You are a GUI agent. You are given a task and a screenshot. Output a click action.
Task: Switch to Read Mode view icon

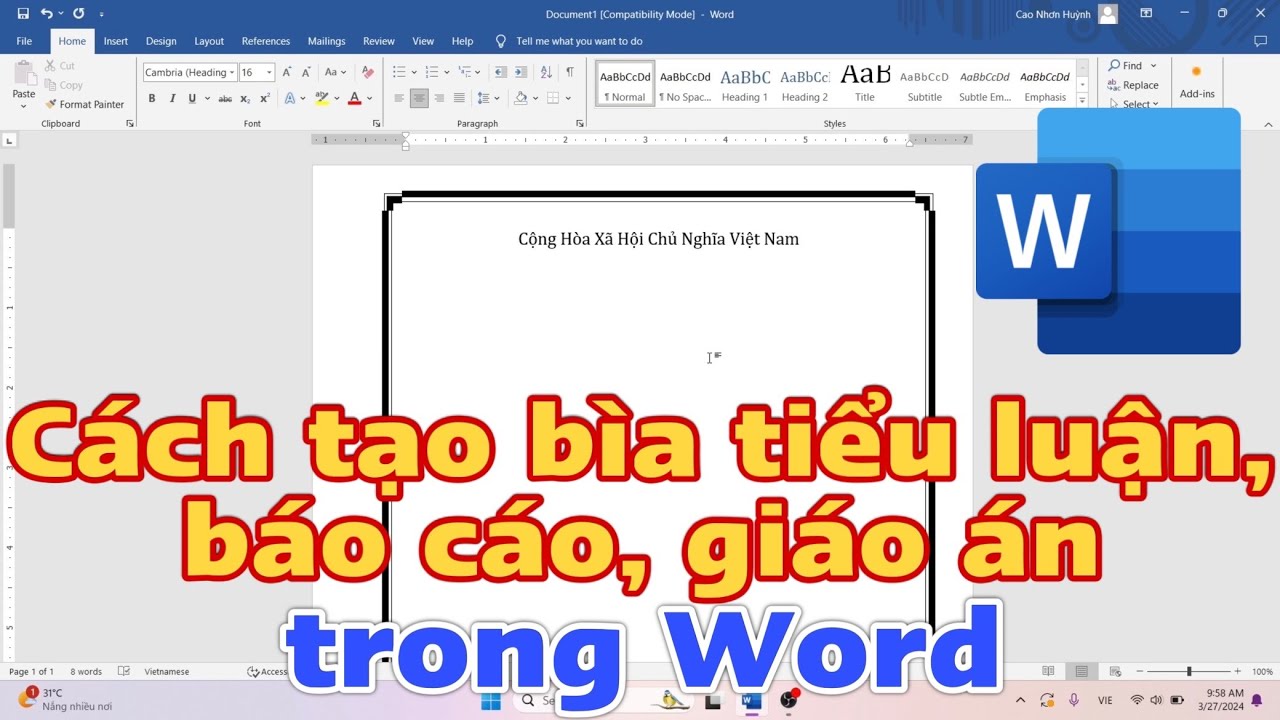coord(1048,672)
